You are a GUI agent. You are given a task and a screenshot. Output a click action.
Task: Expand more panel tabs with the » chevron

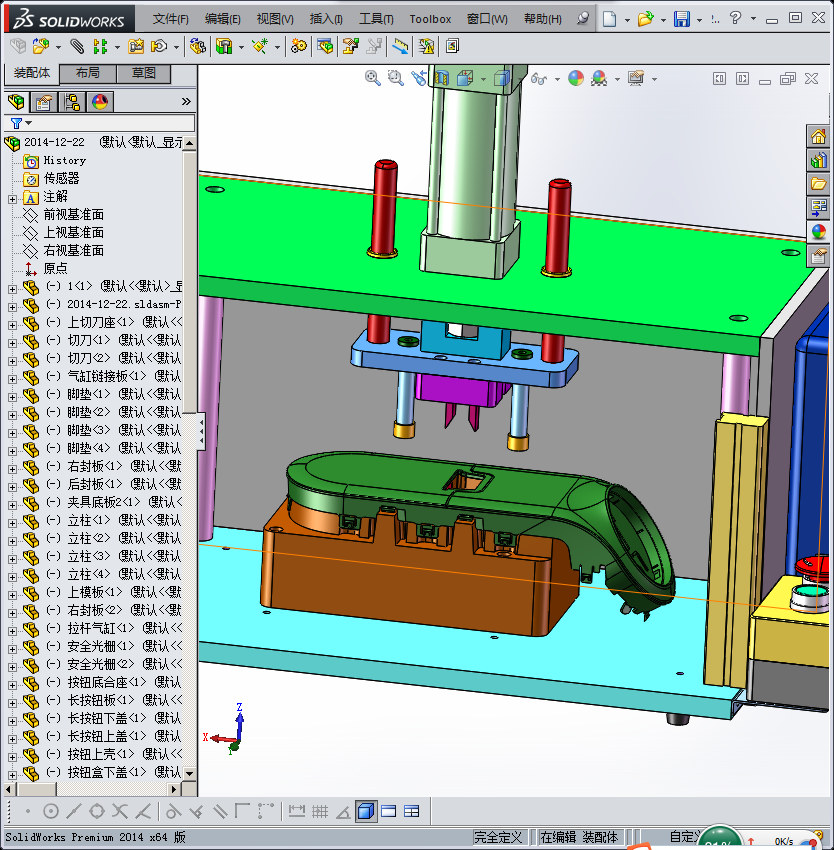[186, 102]
